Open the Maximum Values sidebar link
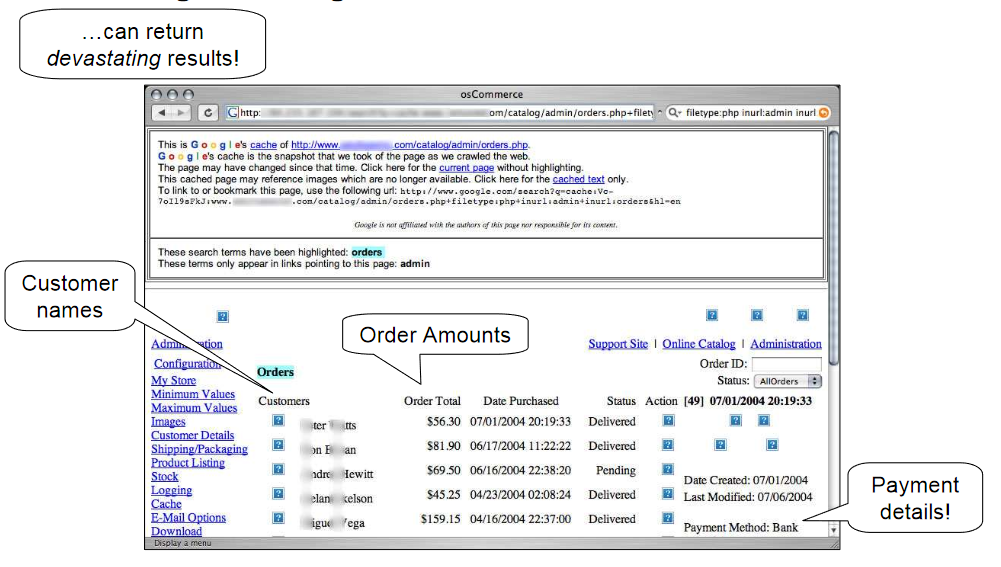 point(193,408)
